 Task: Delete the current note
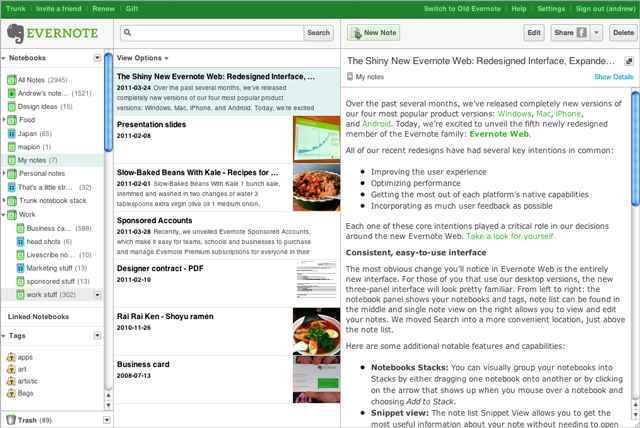623,33
